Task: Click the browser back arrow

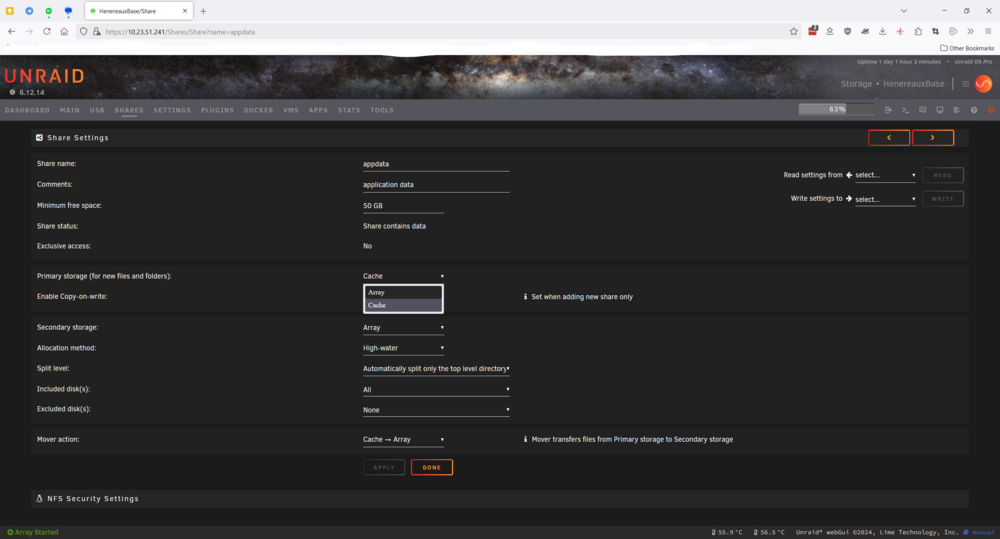Action: click(x=11, y=31)
